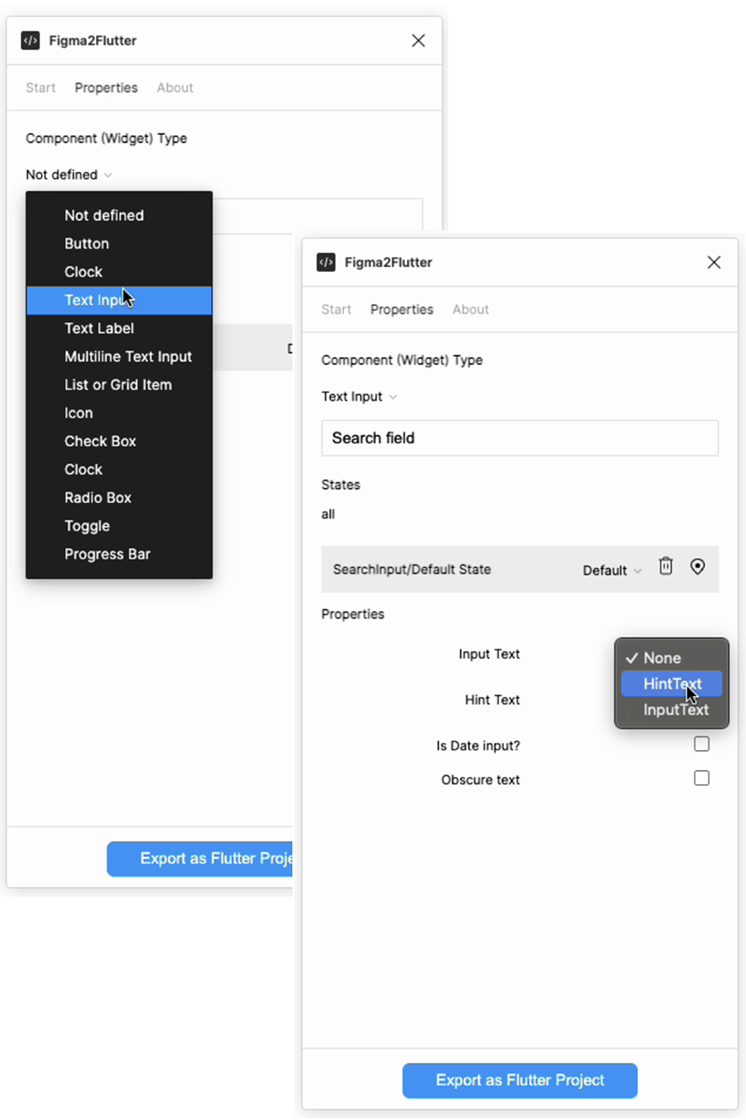Viewport: 746px width, 1120px height.
Task: Open the Not defined type dropdown
Action: (x=69, y=174)
